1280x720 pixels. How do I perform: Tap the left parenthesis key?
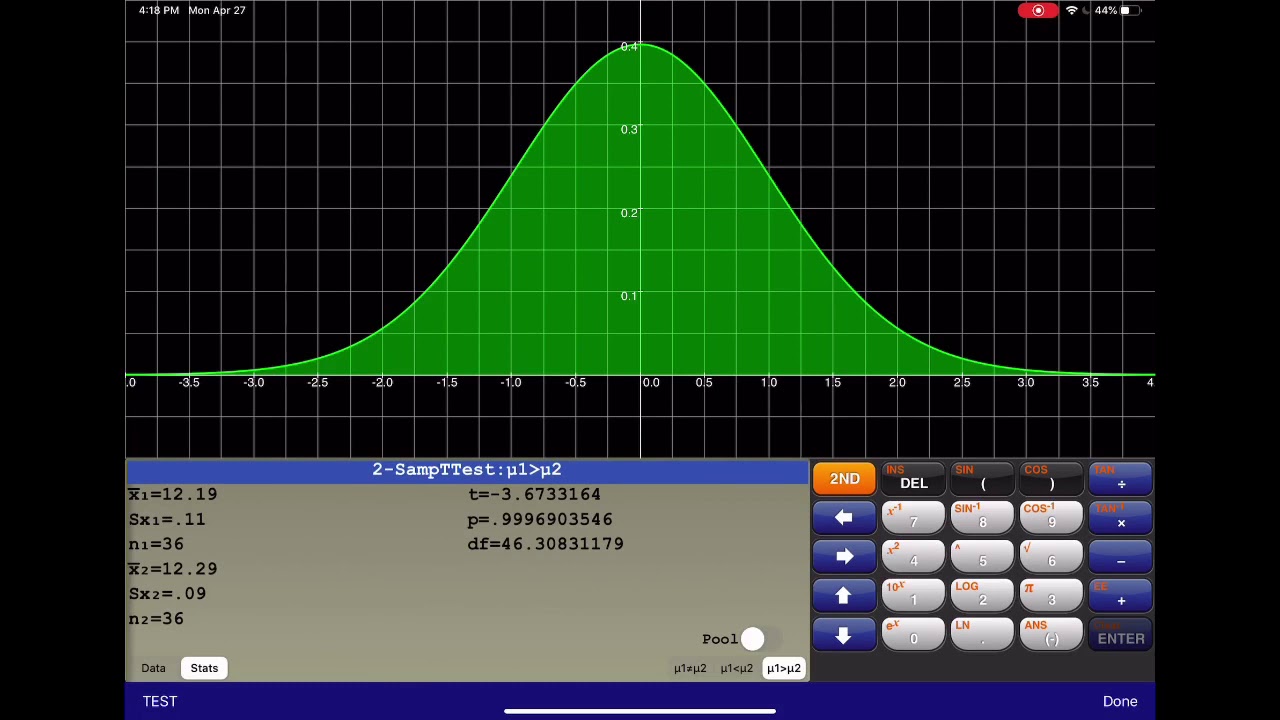(x=982, y=479)
